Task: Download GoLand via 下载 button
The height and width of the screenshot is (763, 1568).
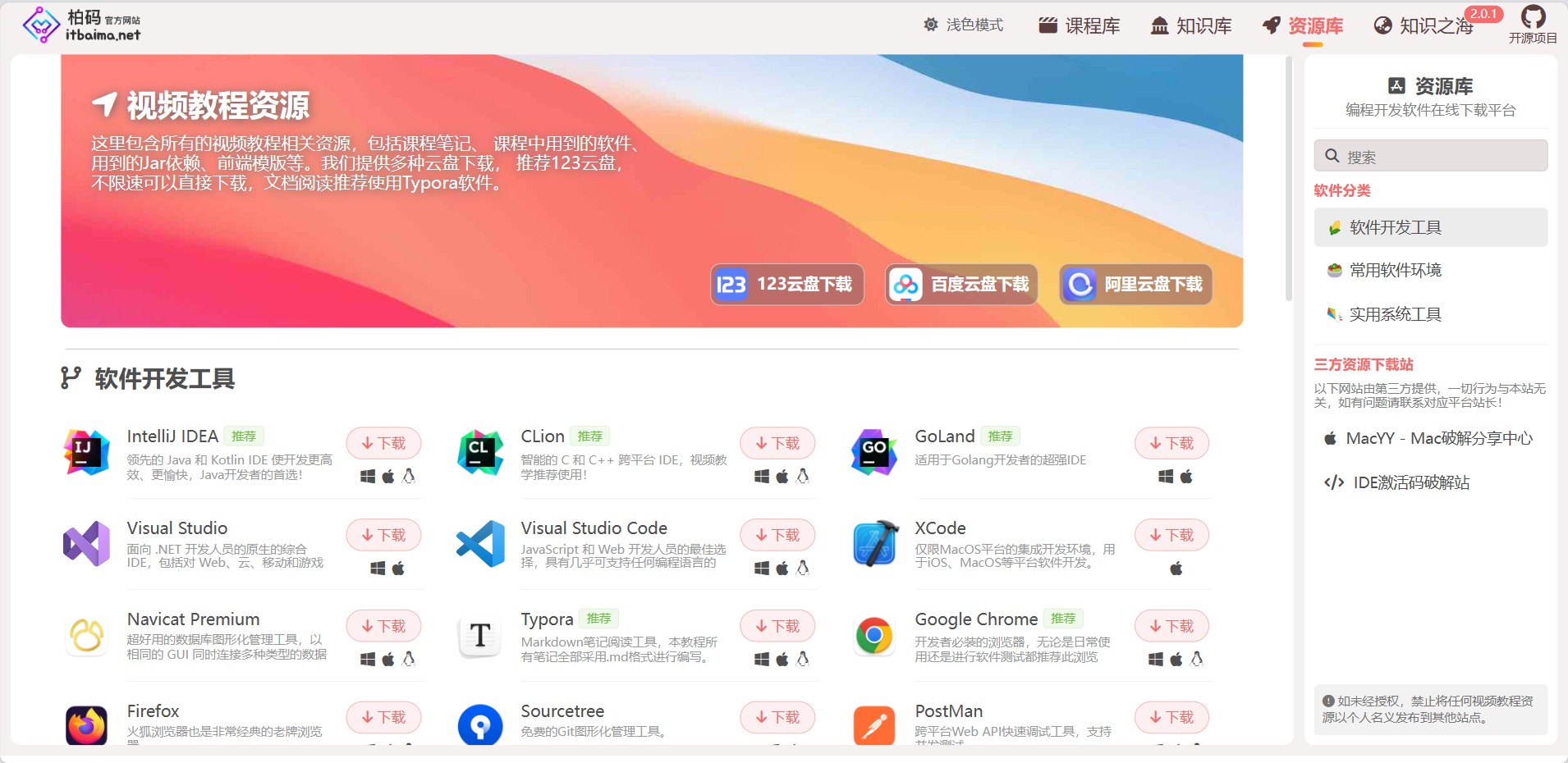Action: 1172,443
